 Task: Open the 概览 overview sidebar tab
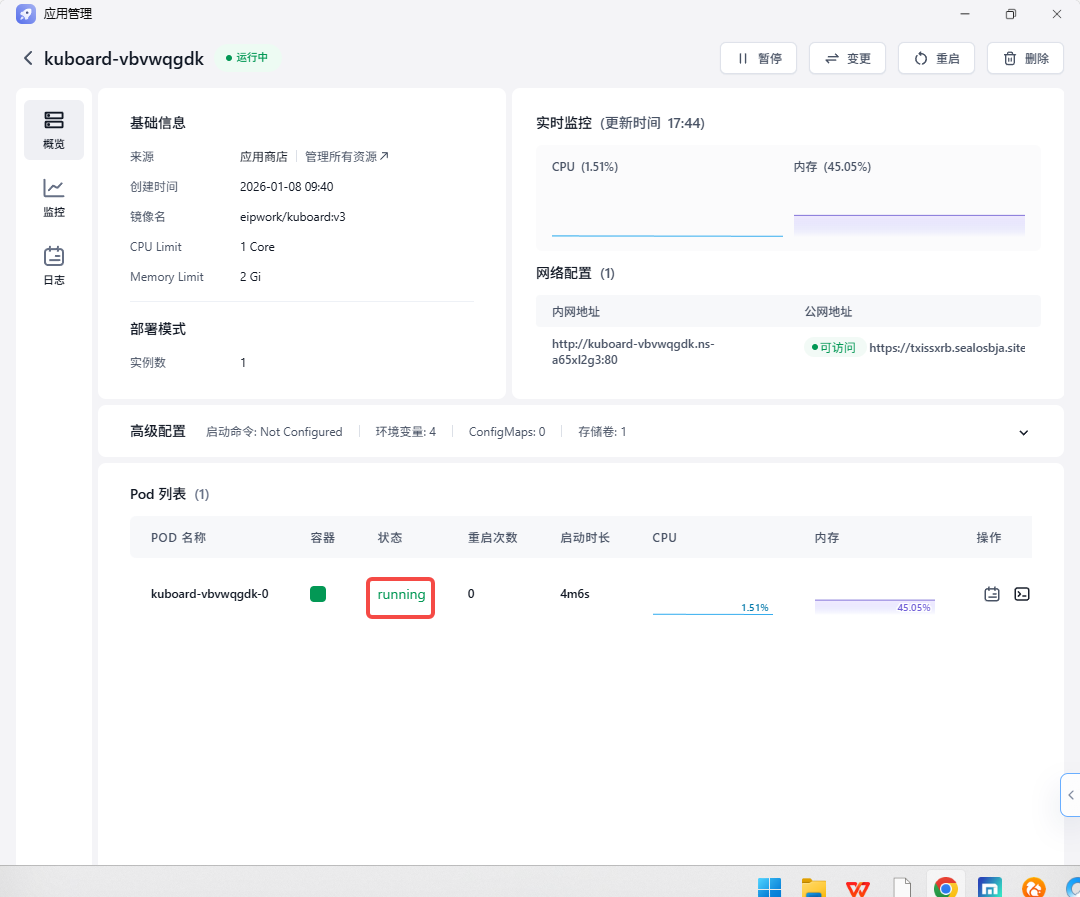coord(54,130)
